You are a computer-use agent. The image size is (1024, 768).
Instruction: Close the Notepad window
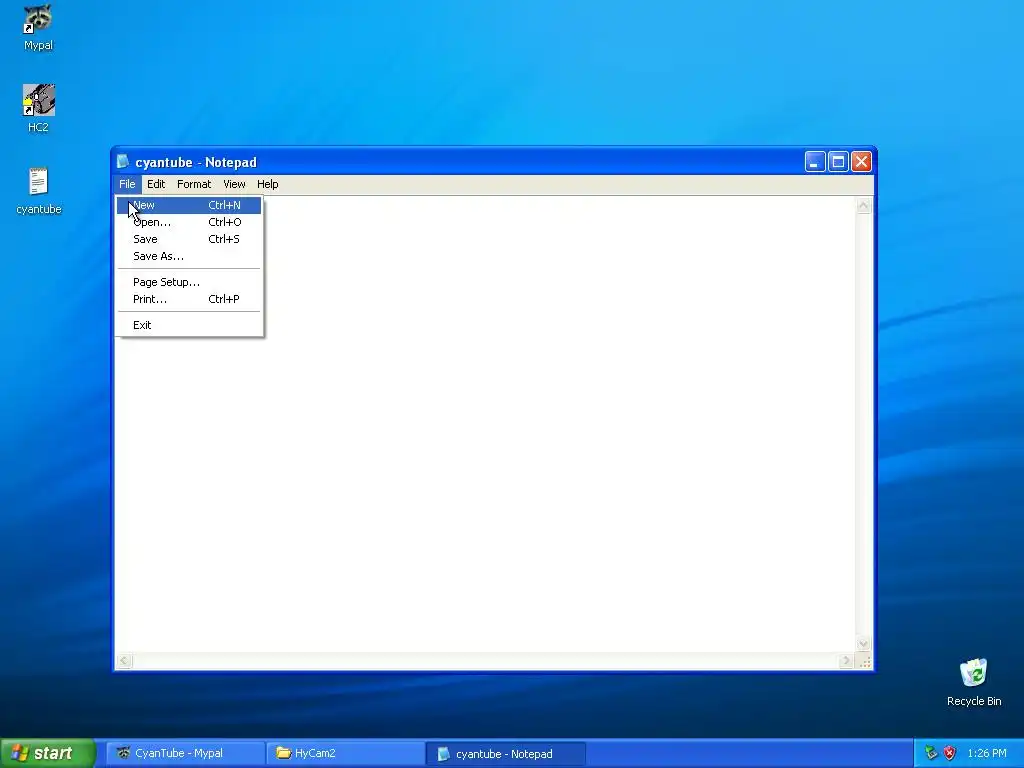click(x=861, y=161)
